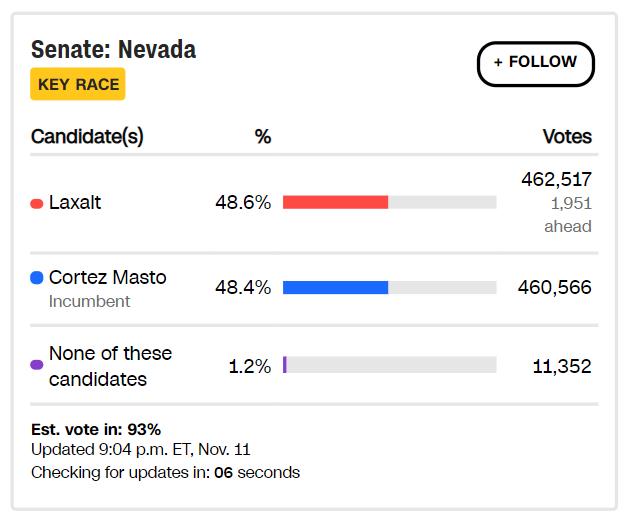Viewport: 629px width, 519px height.
Task: Click the + FOLLOW button
Action: pyautogui.click(x=535, y=63)
